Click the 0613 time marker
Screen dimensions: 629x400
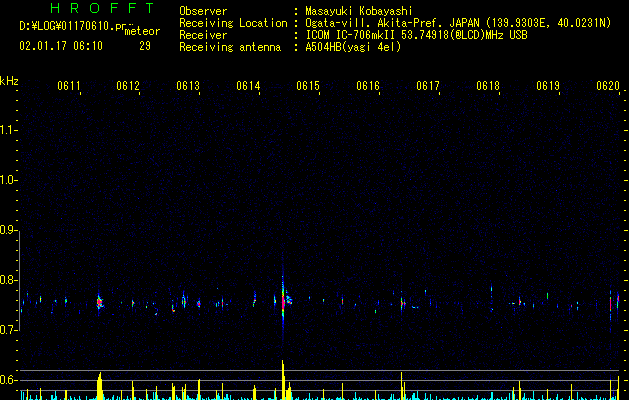pyautogui.click(x=188, y=86)
